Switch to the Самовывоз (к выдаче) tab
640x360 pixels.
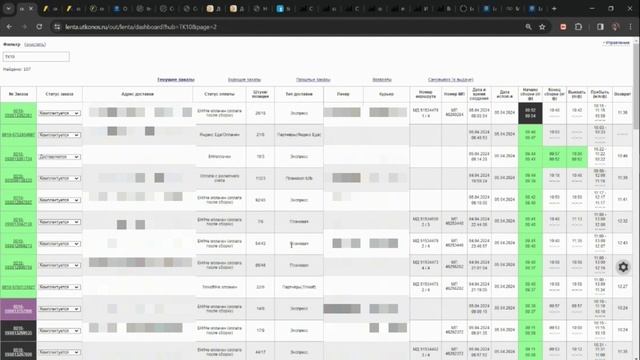pyautogui.click(x=451, y=80)
